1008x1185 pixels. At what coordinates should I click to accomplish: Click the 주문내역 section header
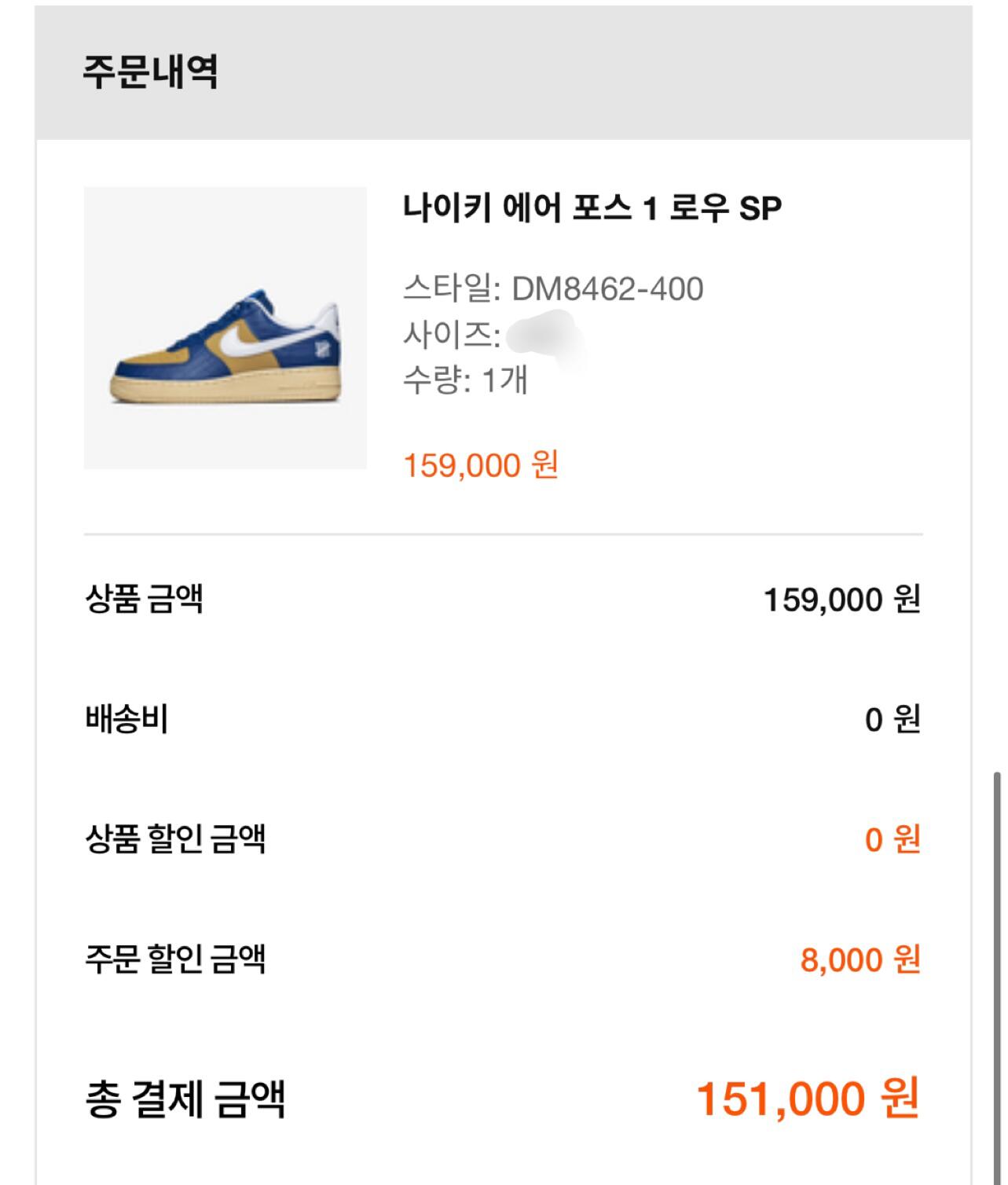[x=150, y=72]
